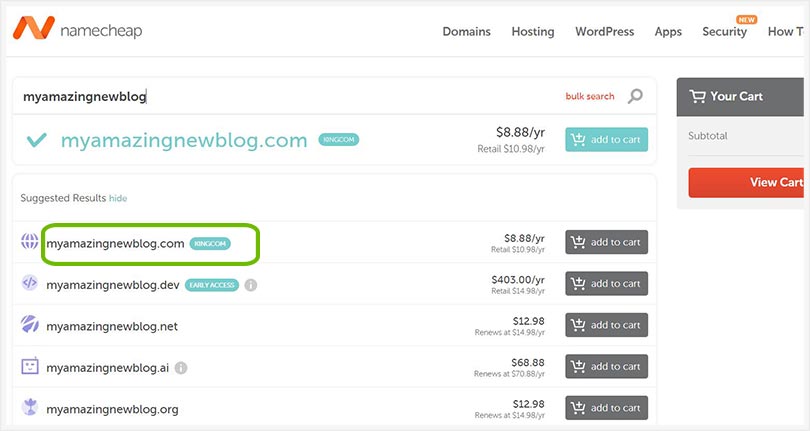
Task: Click the search magnifier icon
Action: pyautogui.click(x=635, y=96)
